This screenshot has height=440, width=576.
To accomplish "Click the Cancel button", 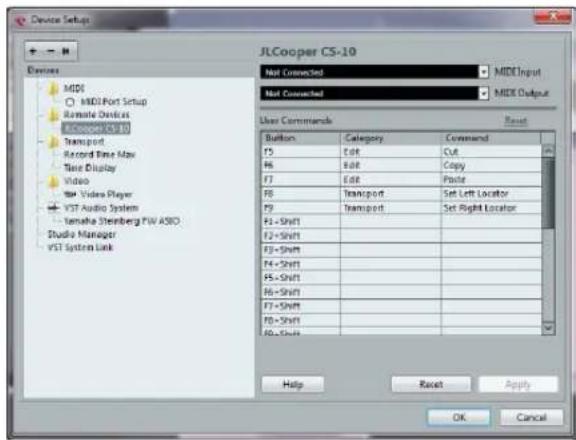I will pyautogui.click(x=531, y=417).
